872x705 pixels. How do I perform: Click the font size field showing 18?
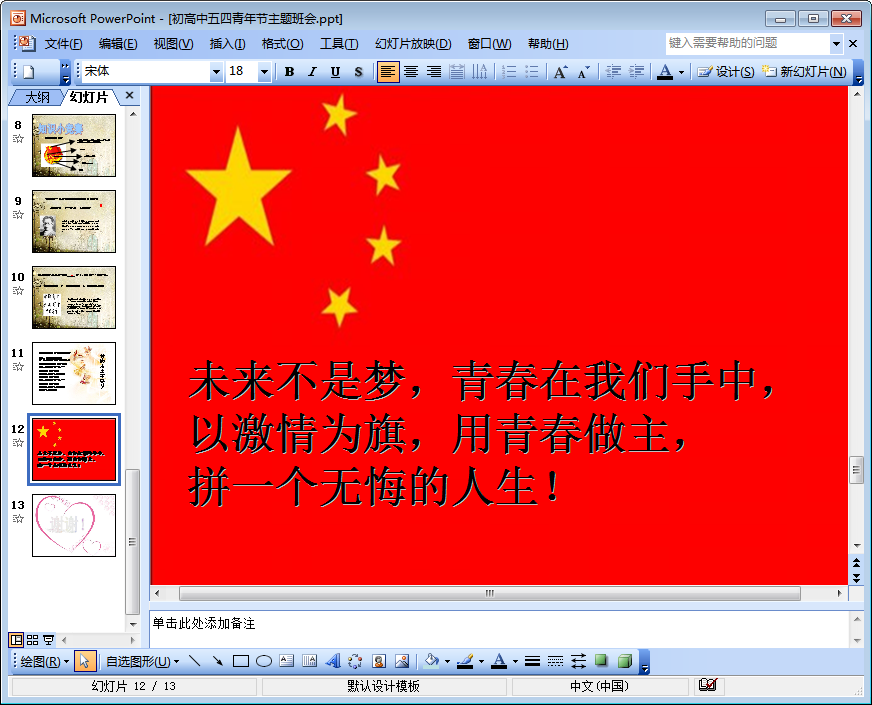point(242,72)
